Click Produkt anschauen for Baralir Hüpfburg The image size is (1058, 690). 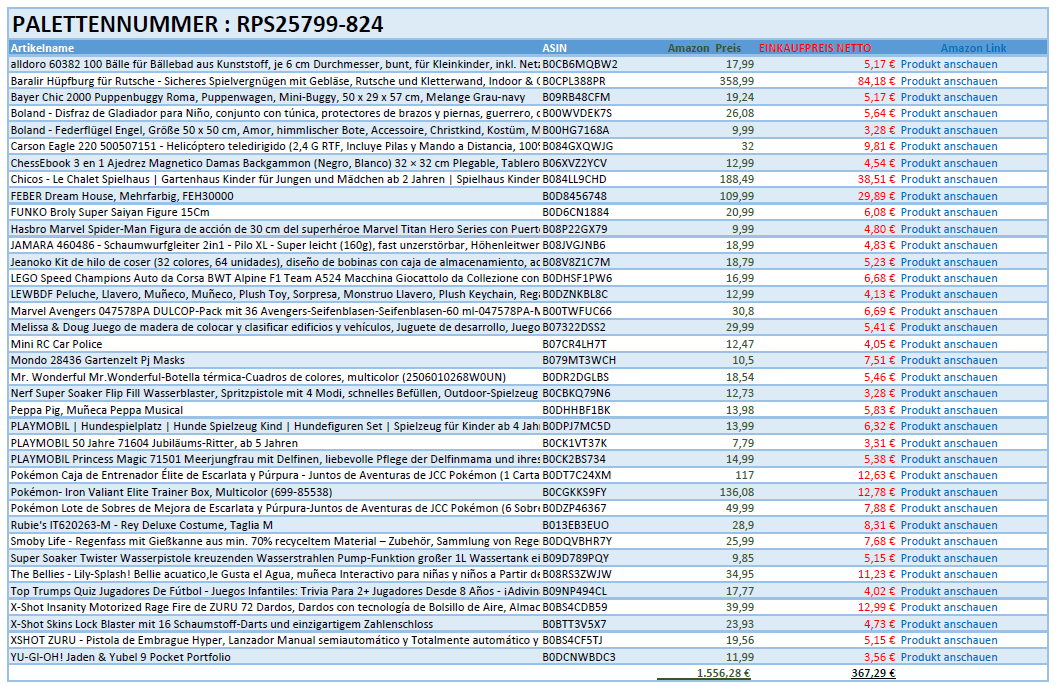coord(948,81)
